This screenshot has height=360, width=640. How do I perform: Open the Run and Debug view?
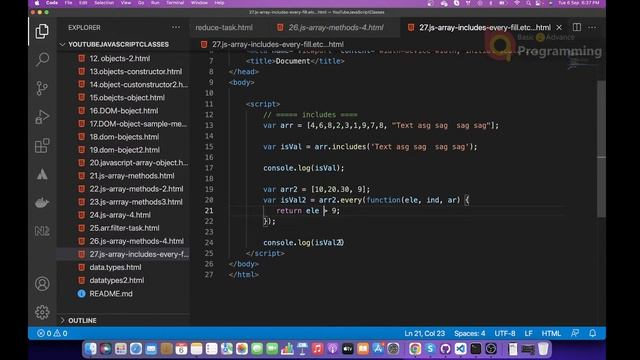(42, 117)
